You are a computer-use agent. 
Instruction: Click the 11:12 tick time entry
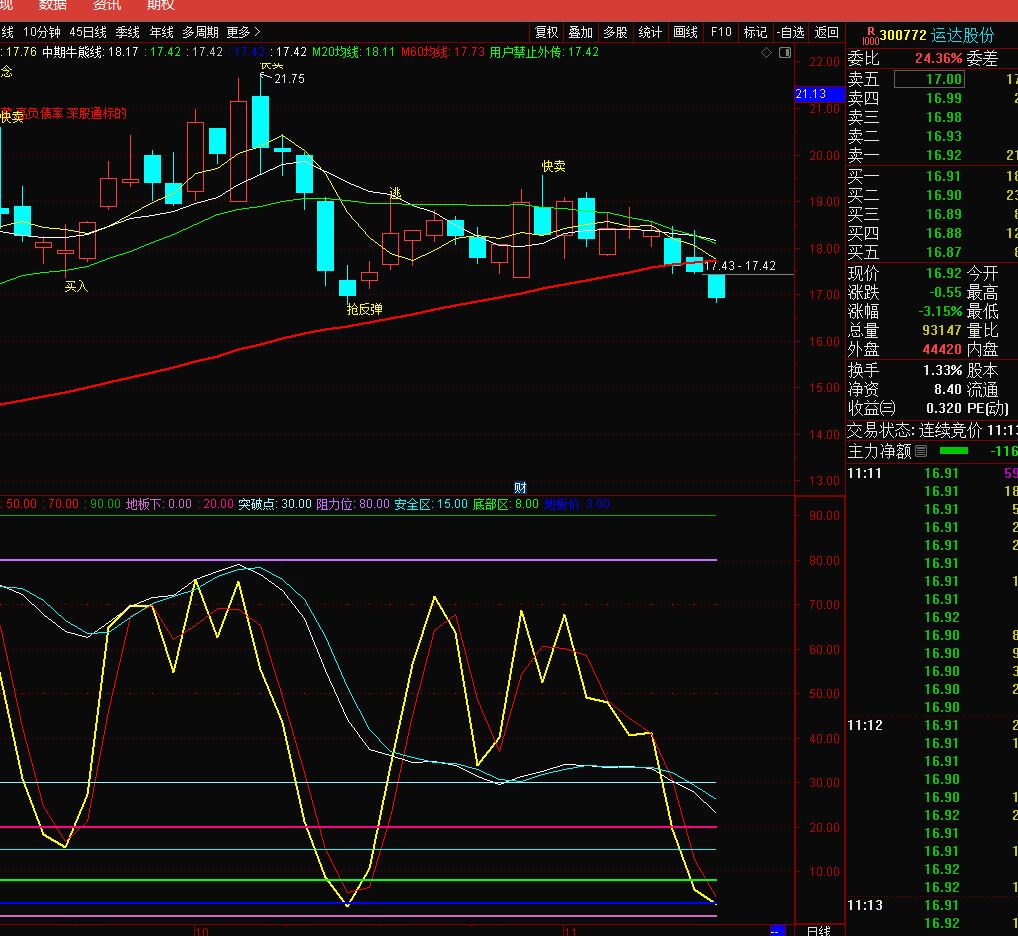tap(865, 726)
